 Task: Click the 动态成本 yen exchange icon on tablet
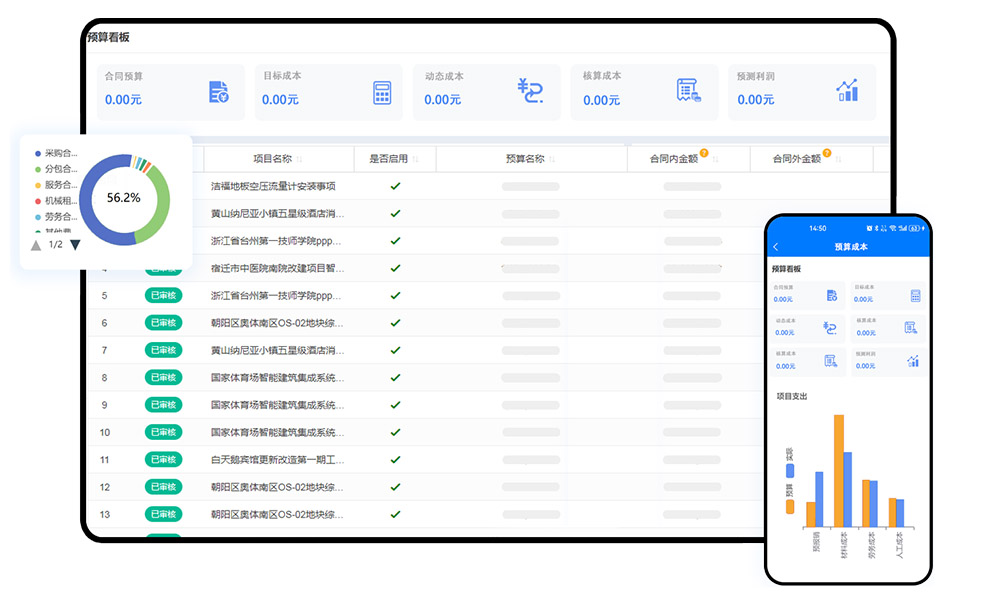(531, 91)
